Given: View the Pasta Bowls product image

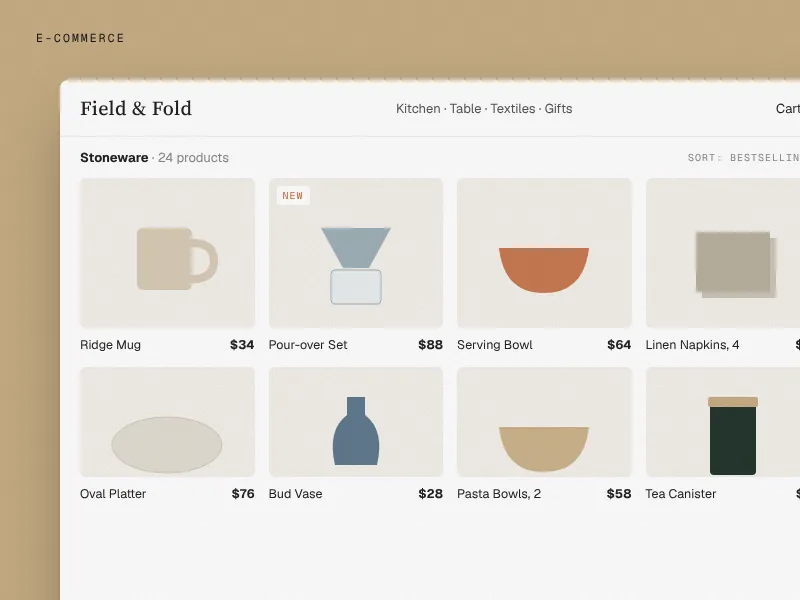Looking at the screenshot, I should tap(544, 422).
